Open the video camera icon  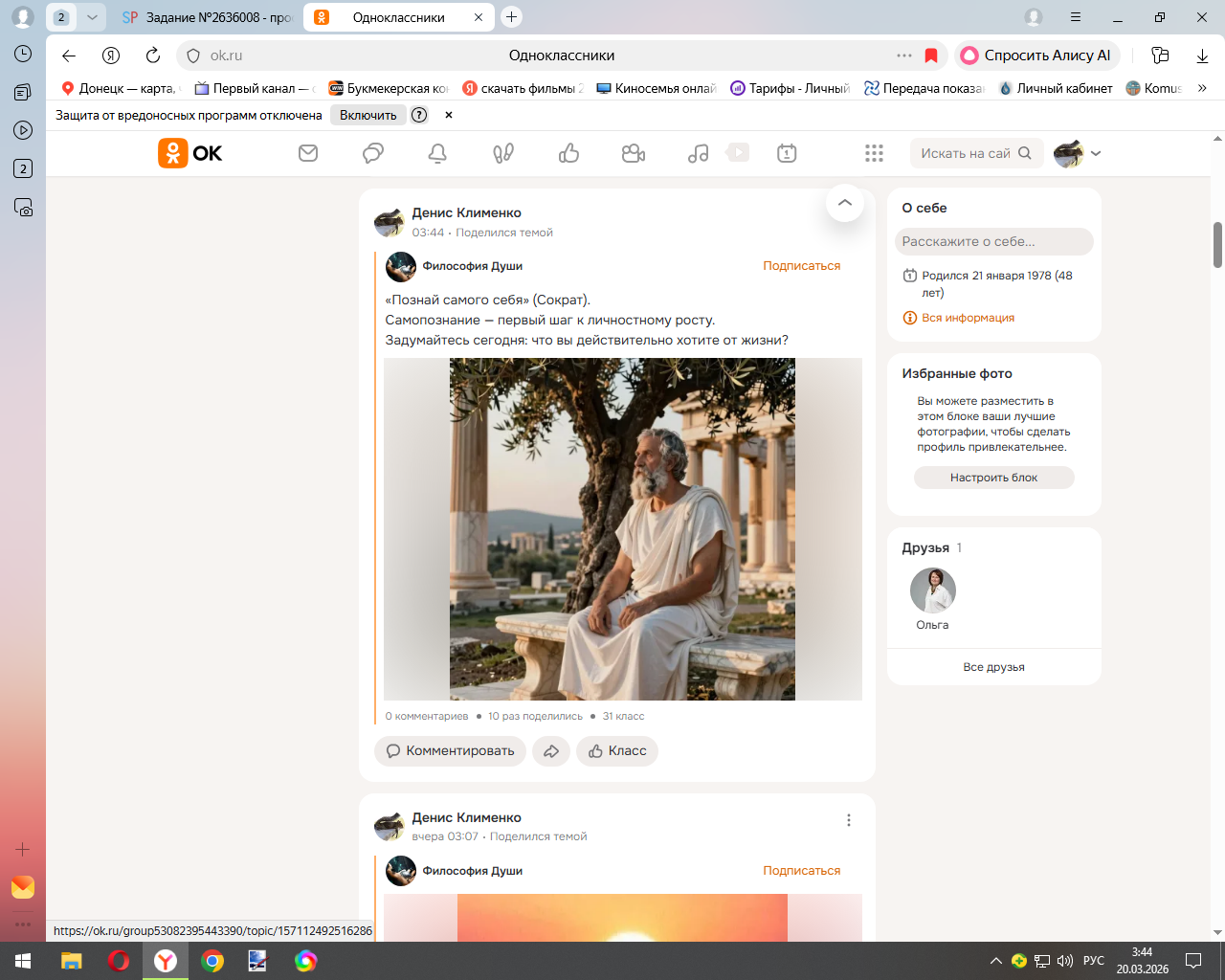[x=634, y=153]
